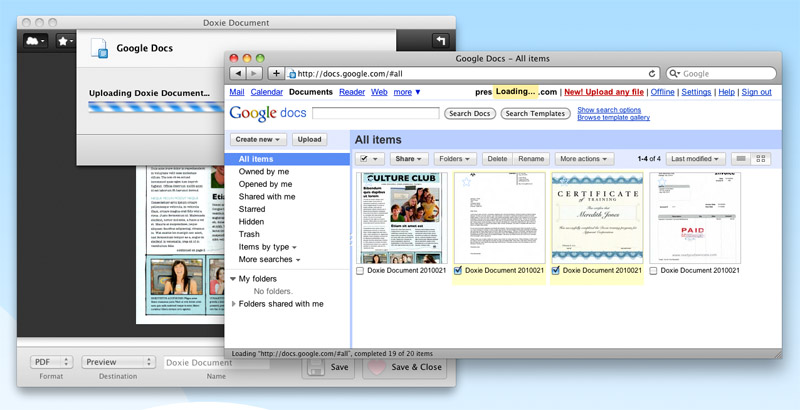Click Delete in the toolbar
Viewport: 800px width, 410px height.
click(497, 159)
